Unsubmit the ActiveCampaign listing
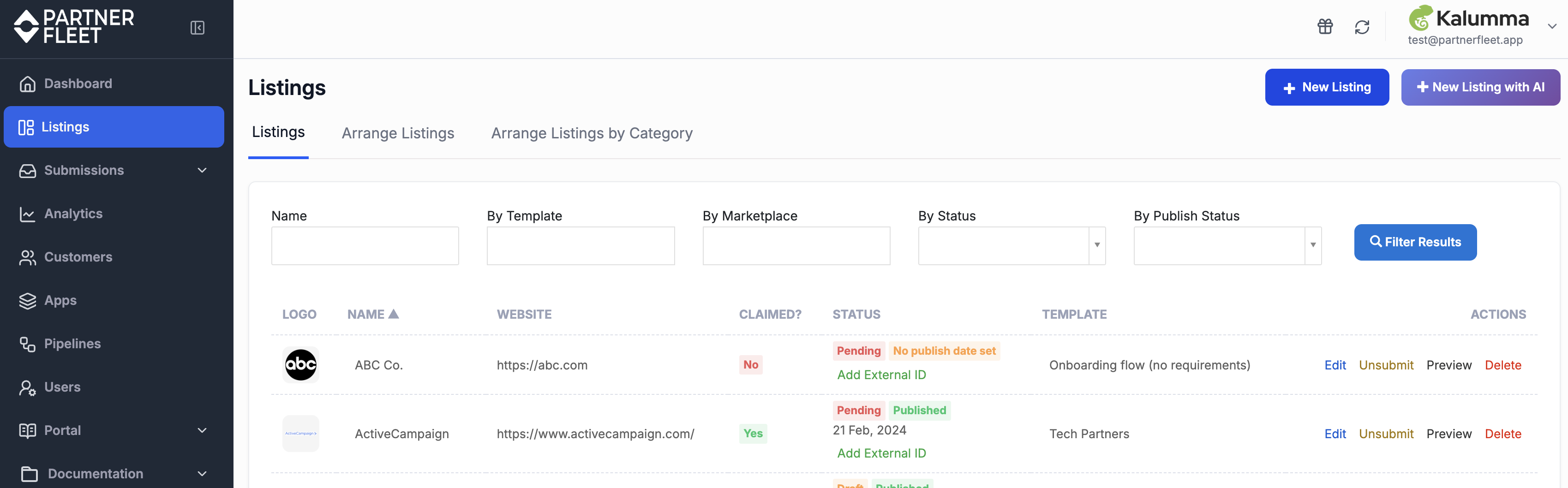Viewport: 1568px width, 488px height. coord(1386,434)
